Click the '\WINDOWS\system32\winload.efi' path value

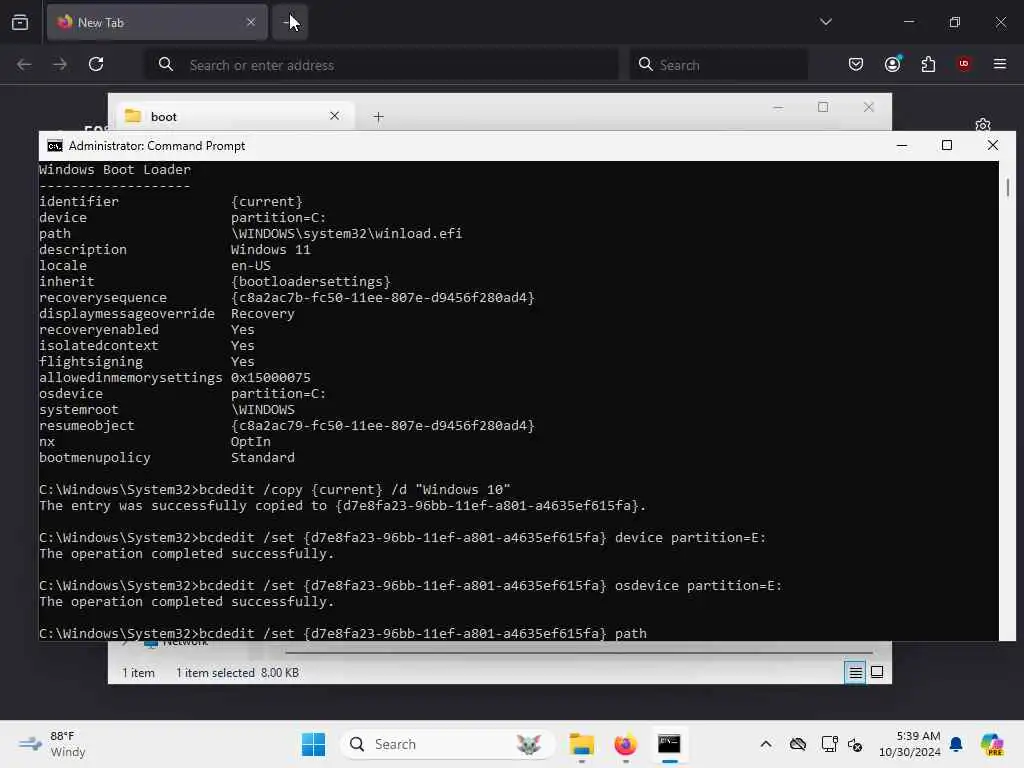346,234
